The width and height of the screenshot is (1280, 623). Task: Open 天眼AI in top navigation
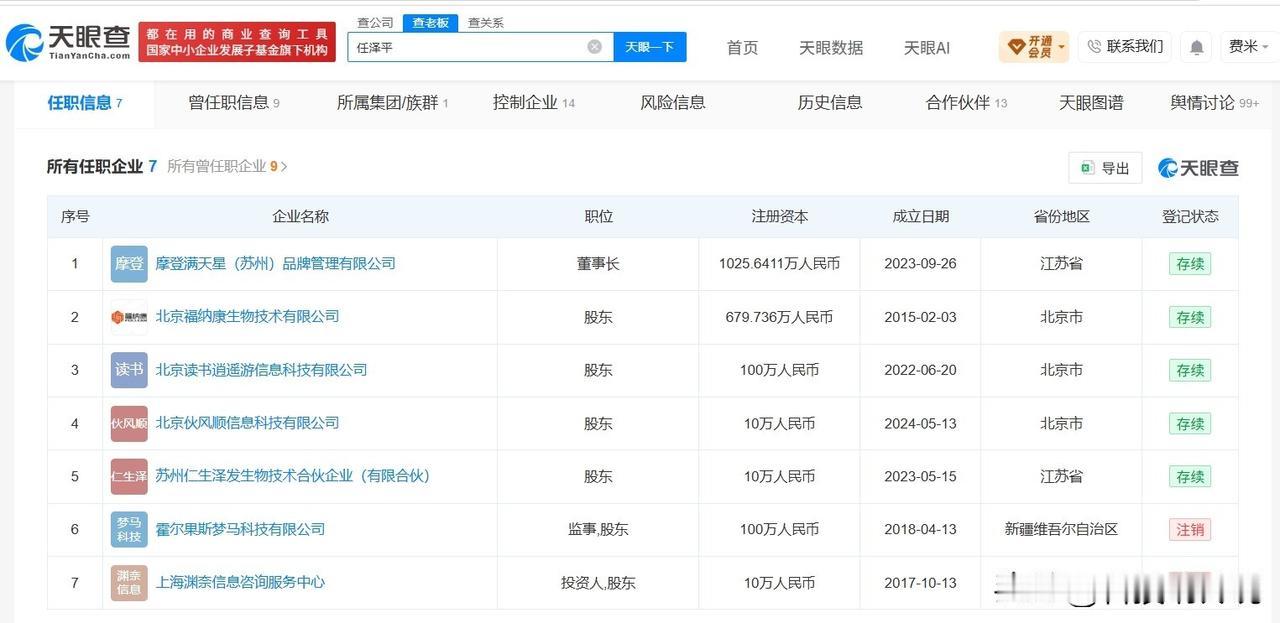pos(927,47)
